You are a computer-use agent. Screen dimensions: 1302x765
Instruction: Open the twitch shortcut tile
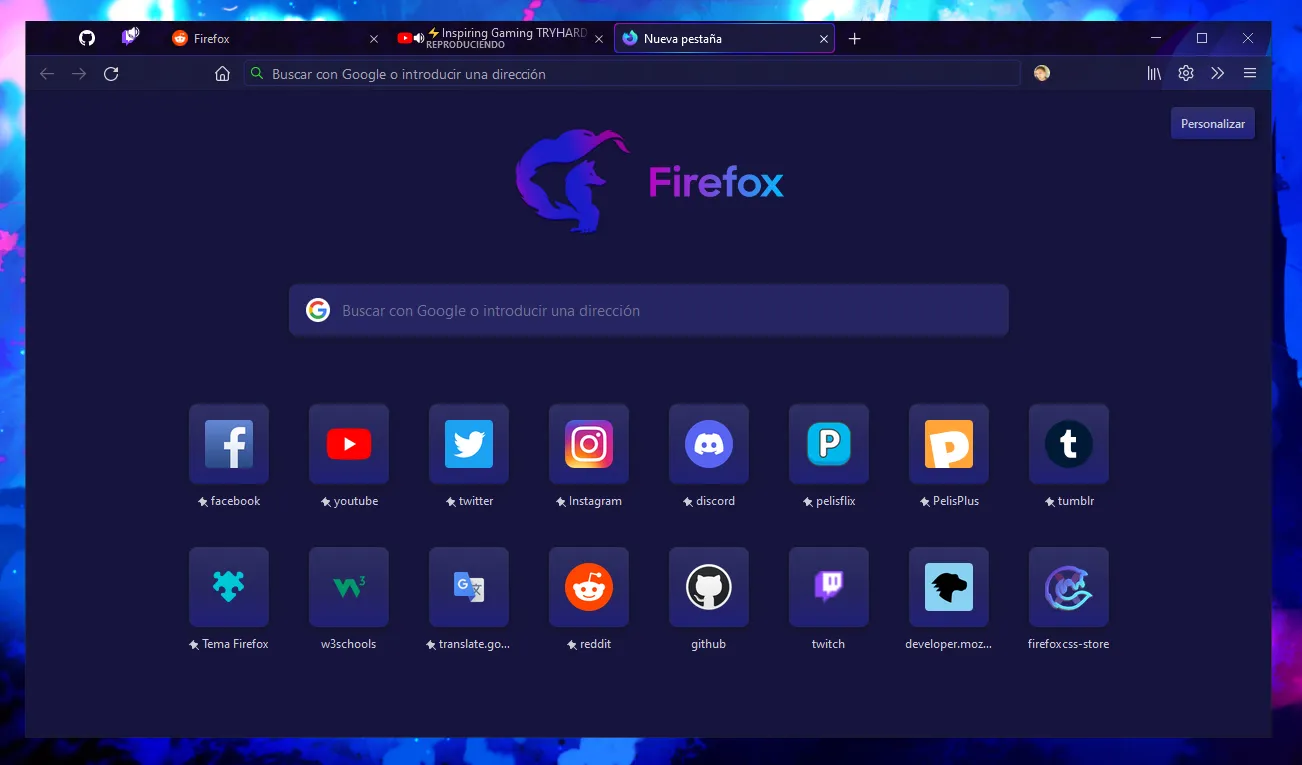click(829, 587)
